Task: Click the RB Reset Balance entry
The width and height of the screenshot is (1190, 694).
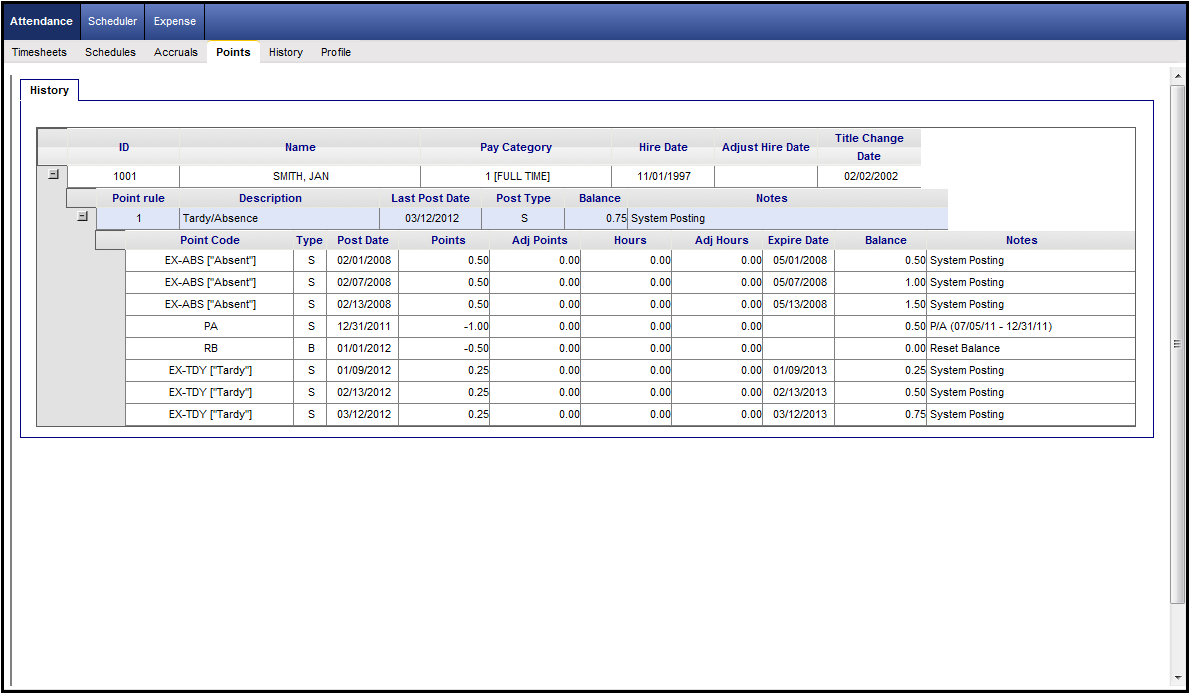Action: [x=210, y=348]
